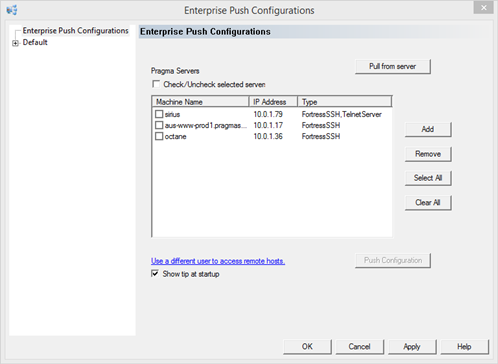The width and height of the screenshot is (498, 364).
Task: Open Use a different user link
Action: point(218,261)
